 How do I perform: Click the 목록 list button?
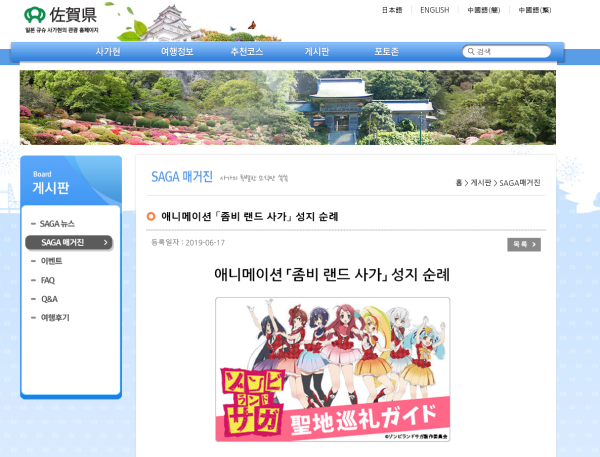[524, 245]
